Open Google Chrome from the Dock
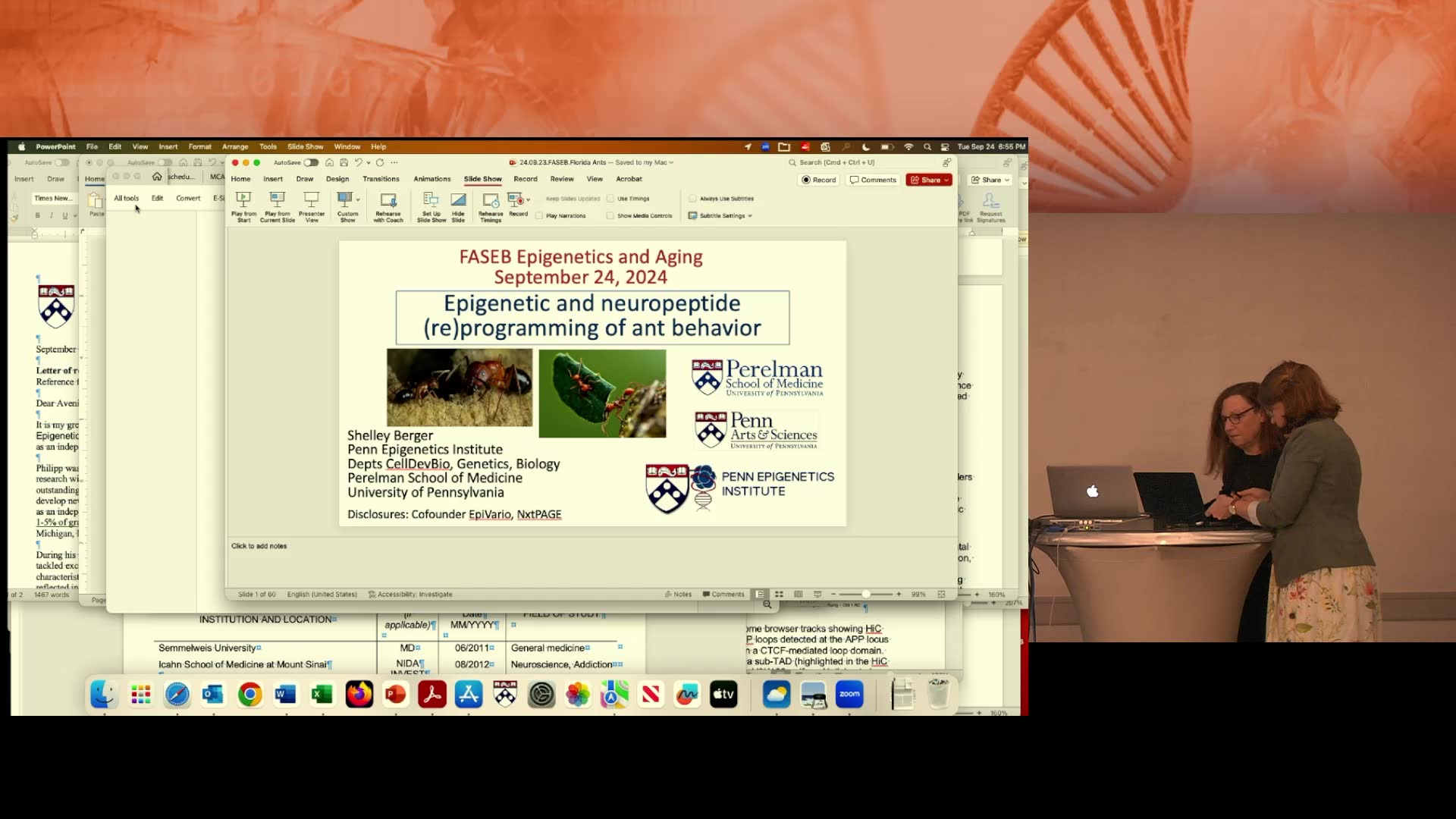The width and height of the screenshot is (1456, 819). pyautogui.click(x=249, y=695)
